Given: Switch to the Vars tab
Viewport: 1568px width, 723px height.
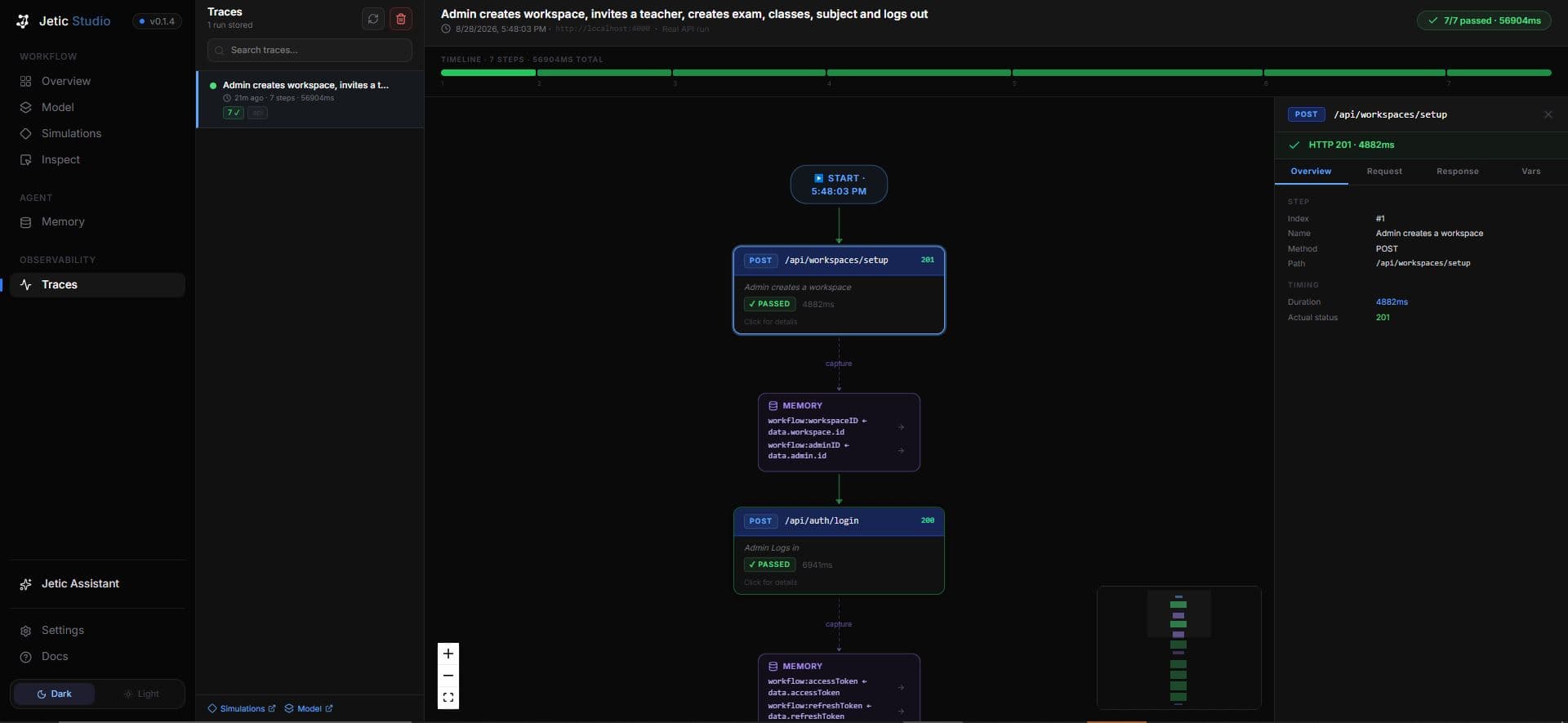Looking at the screenshot, I should 1531,172.
